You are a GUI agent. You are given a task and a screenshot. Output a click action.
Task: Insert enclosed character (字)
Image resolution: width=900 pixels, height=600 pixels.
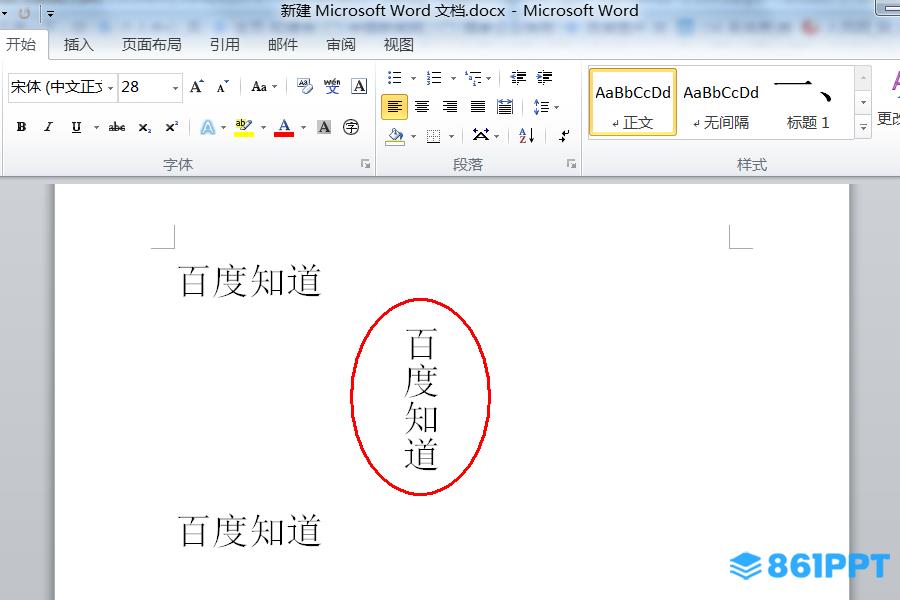click(351, 127)
